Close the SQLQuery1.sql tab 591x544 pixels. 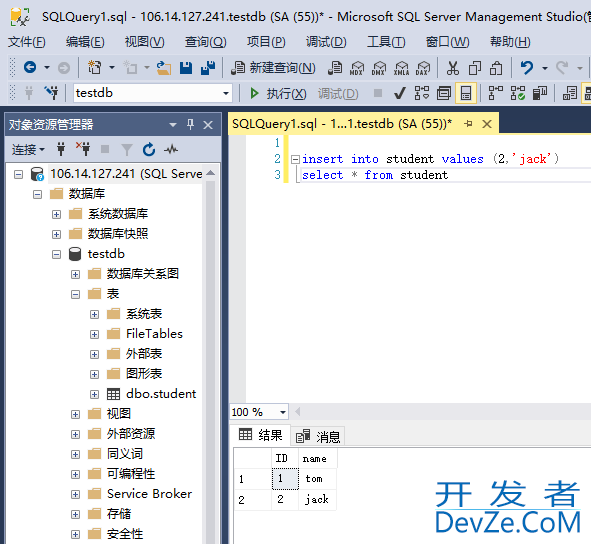[x=487, y=124]
